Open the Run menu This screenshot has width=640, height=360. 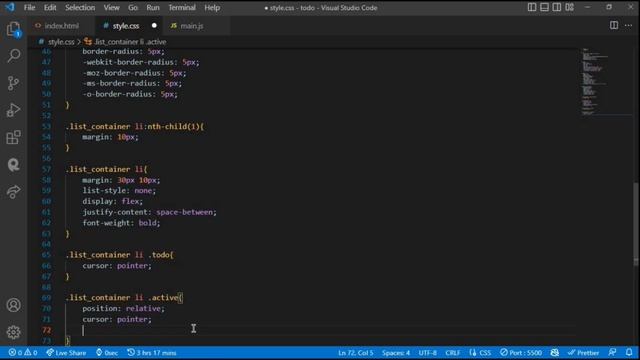pyautogui.click(x=153, y=7)
